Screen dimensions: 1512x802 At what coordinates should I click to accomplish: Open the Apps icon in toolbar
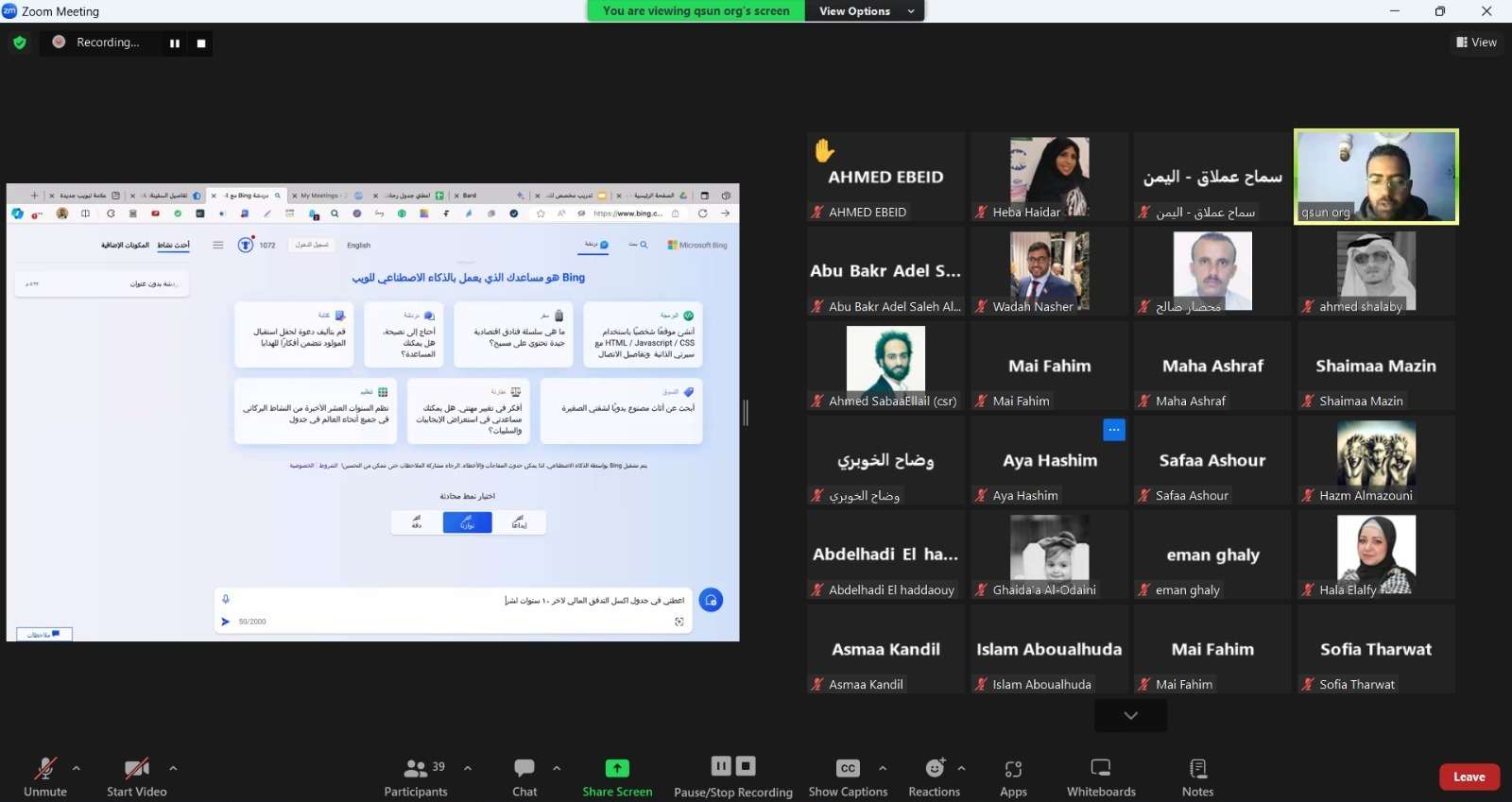1013,768
